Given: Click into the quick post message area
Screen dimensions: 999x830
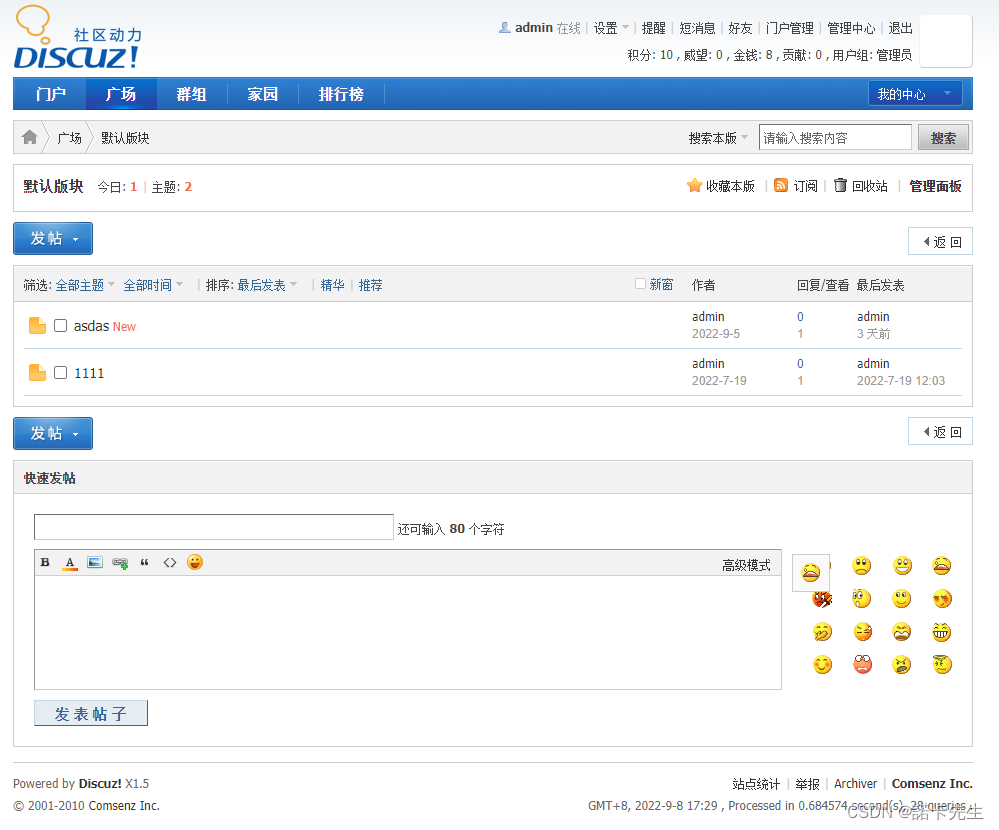Looking at the screenshot, I should click(408, 632).
